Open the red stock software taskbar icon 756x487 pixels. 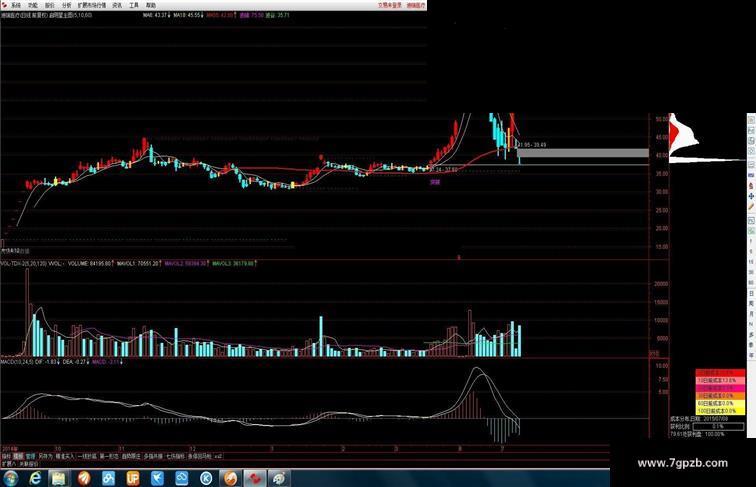coord(254,478)
